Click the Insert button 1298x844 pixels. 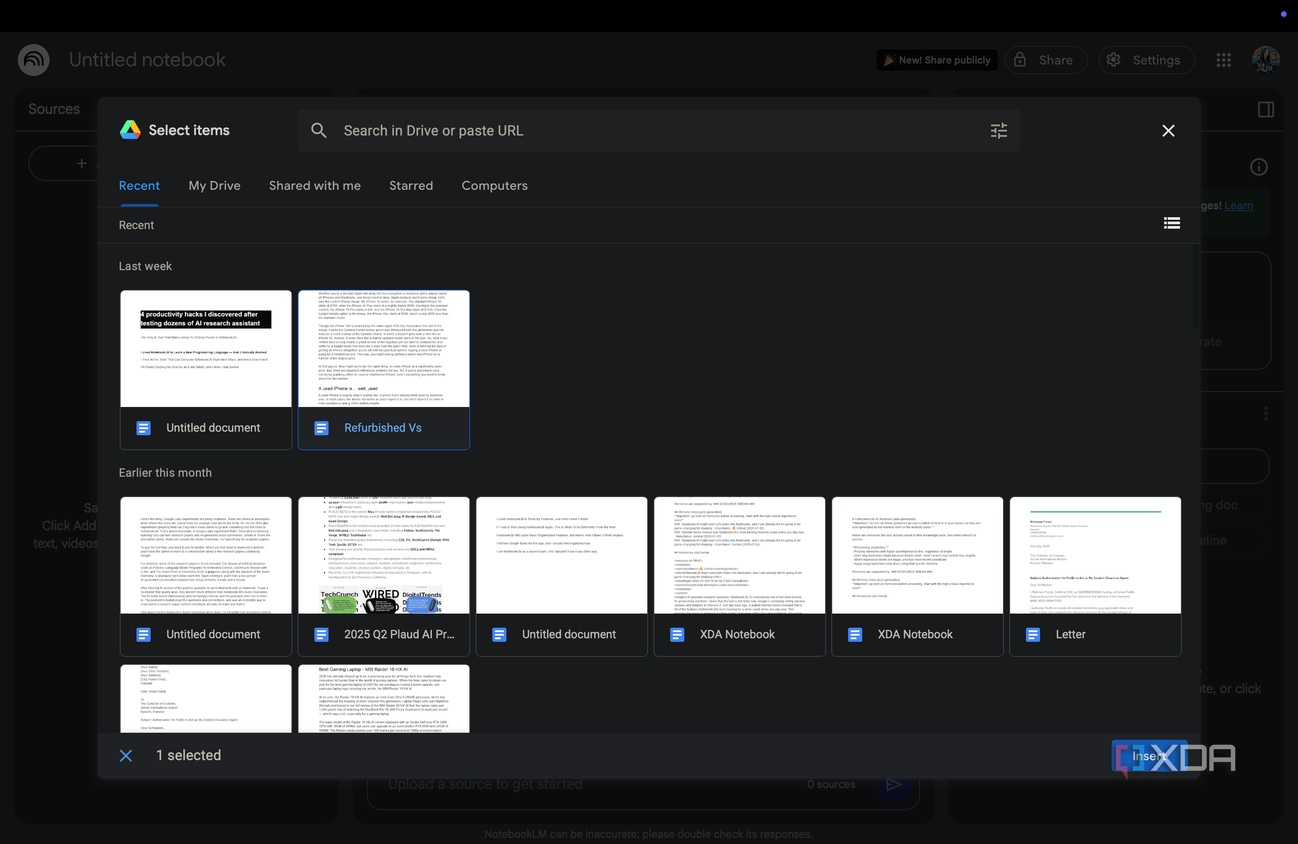coord(1150,756)
